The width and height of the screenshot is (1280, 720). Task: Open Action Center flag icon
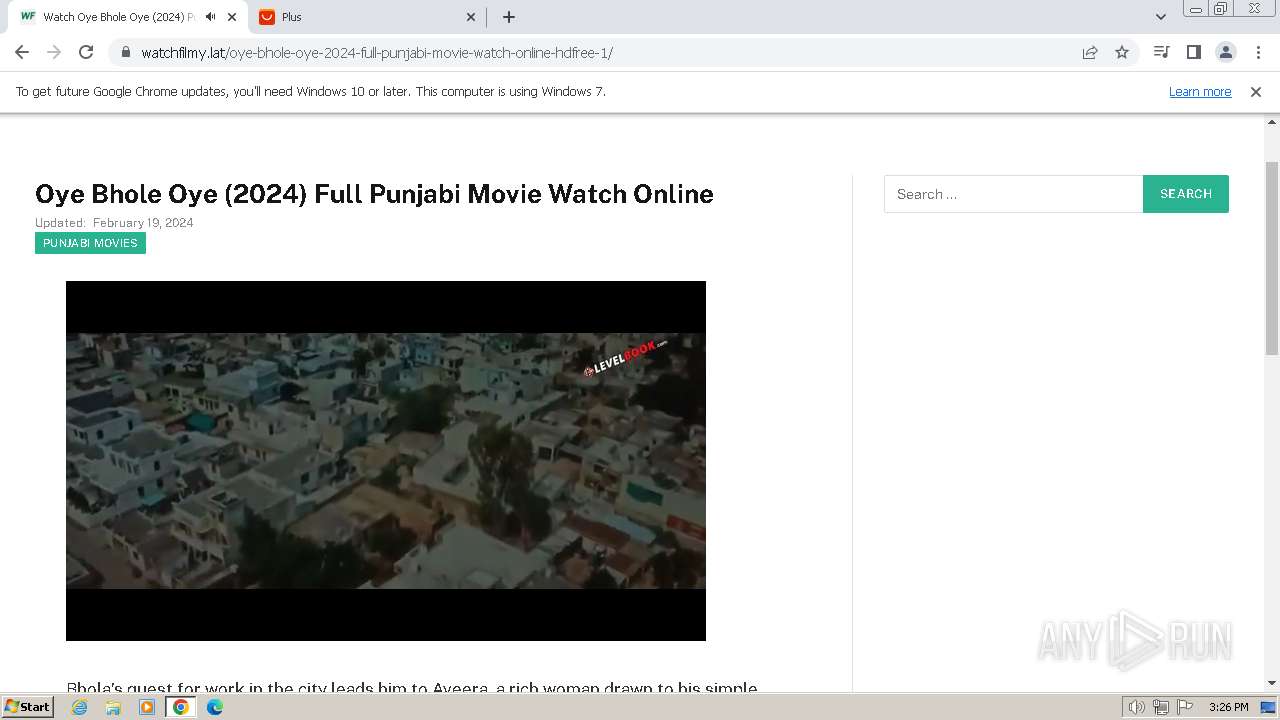1185,707
